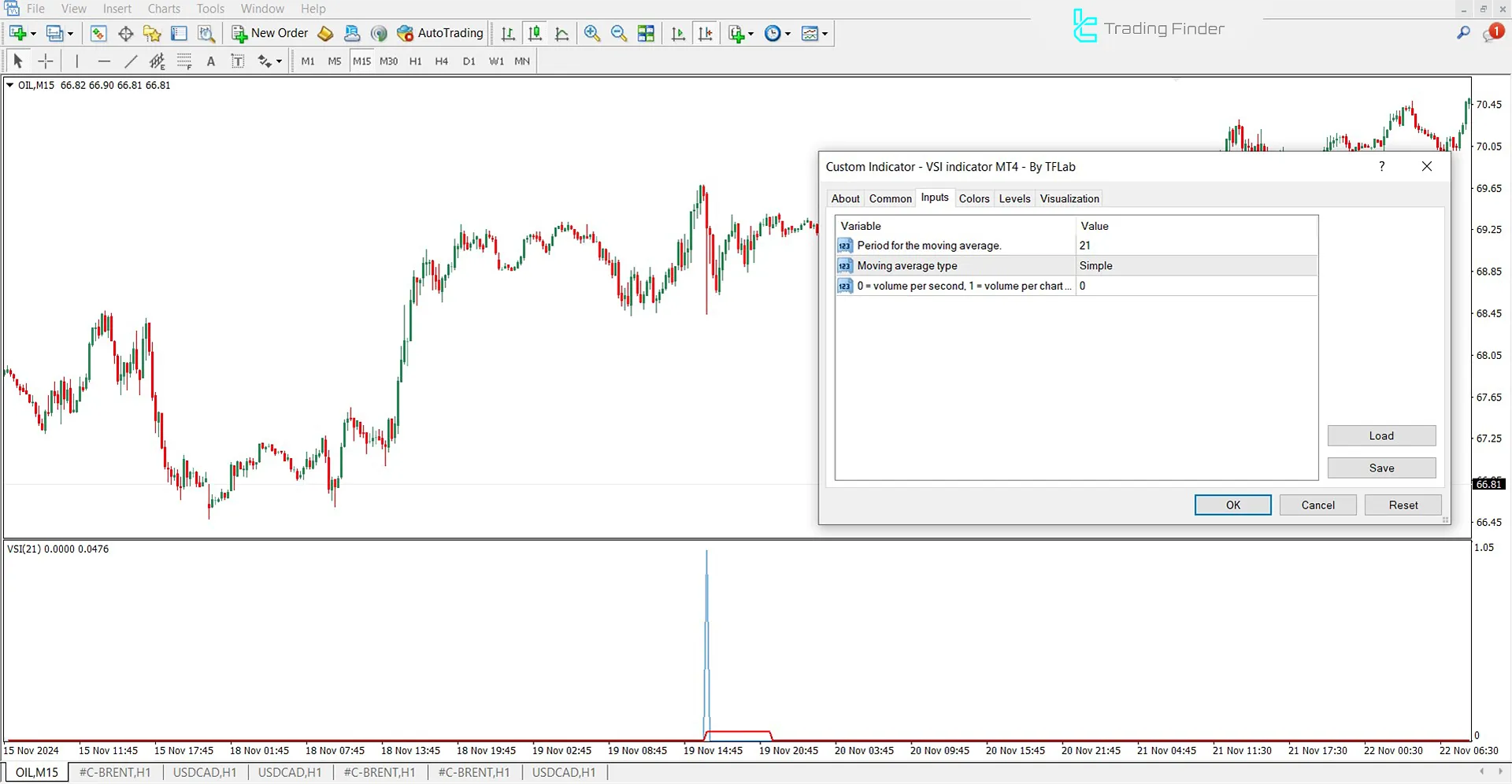Image resolution: width=1512 pixels, height=784 pixels.
Task: Select the Crosshair tool
Action: 45,61
